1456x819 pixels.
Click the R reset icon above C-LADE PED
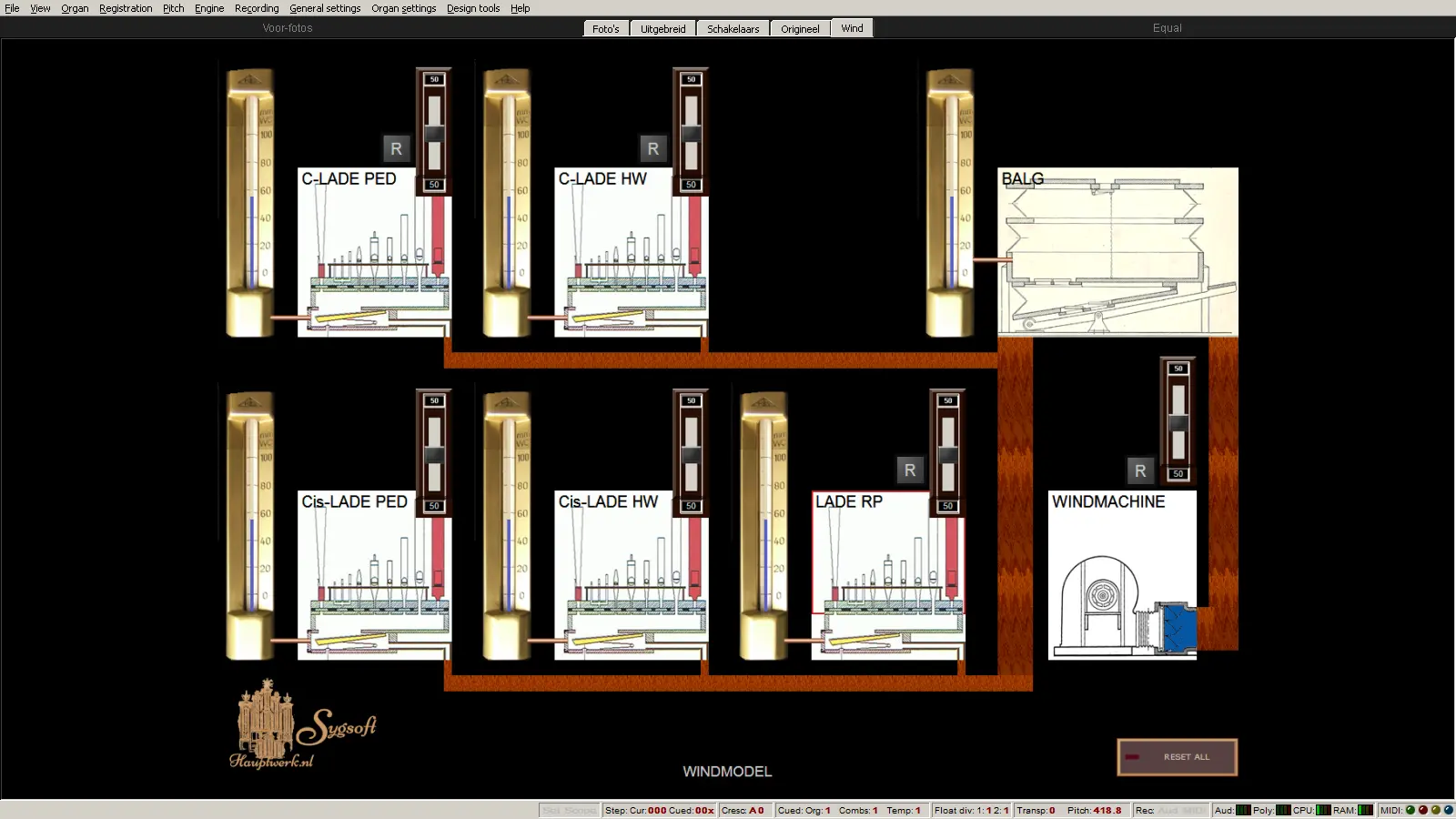(x=396, y=148)
